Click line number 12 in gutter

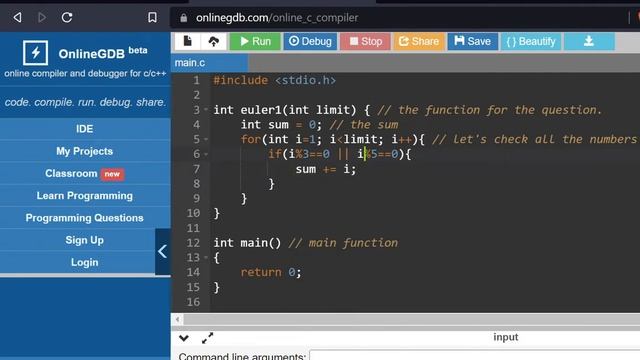click(193, 243)
